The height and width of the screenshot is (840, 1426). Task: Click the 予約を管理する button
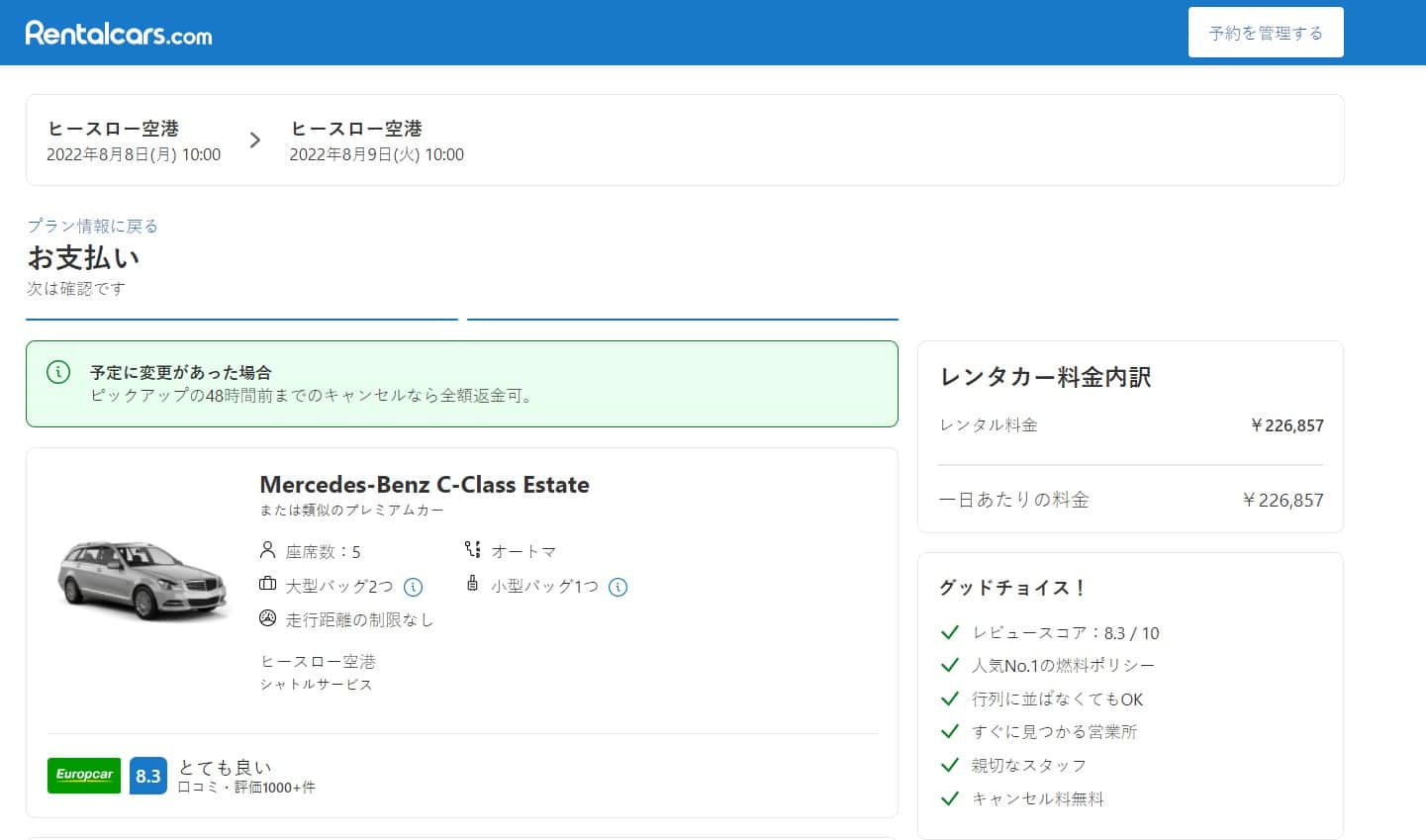[1266, 33]
